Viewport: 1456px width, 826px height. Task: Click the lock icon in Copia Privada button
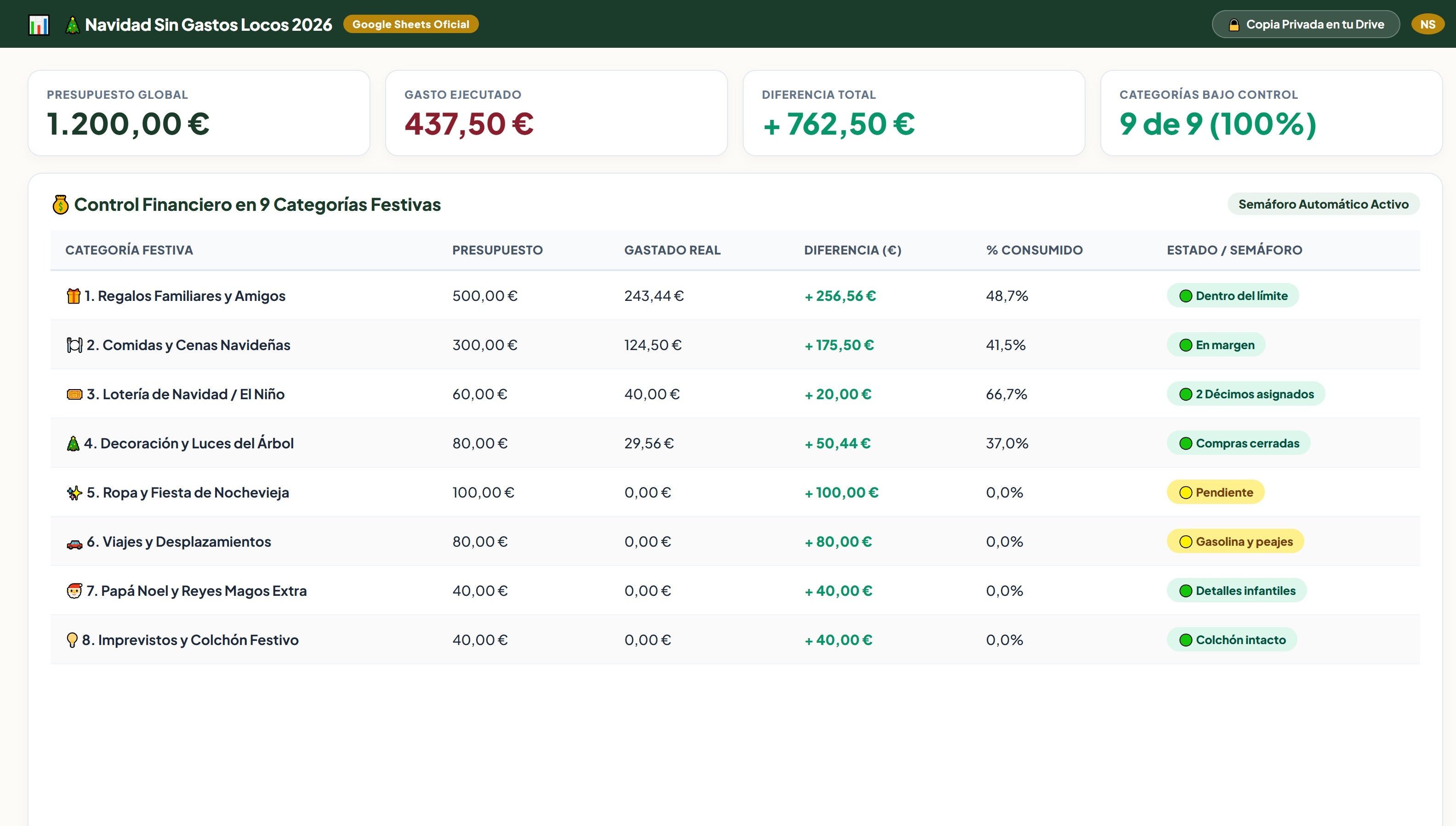click(1234, 25)
